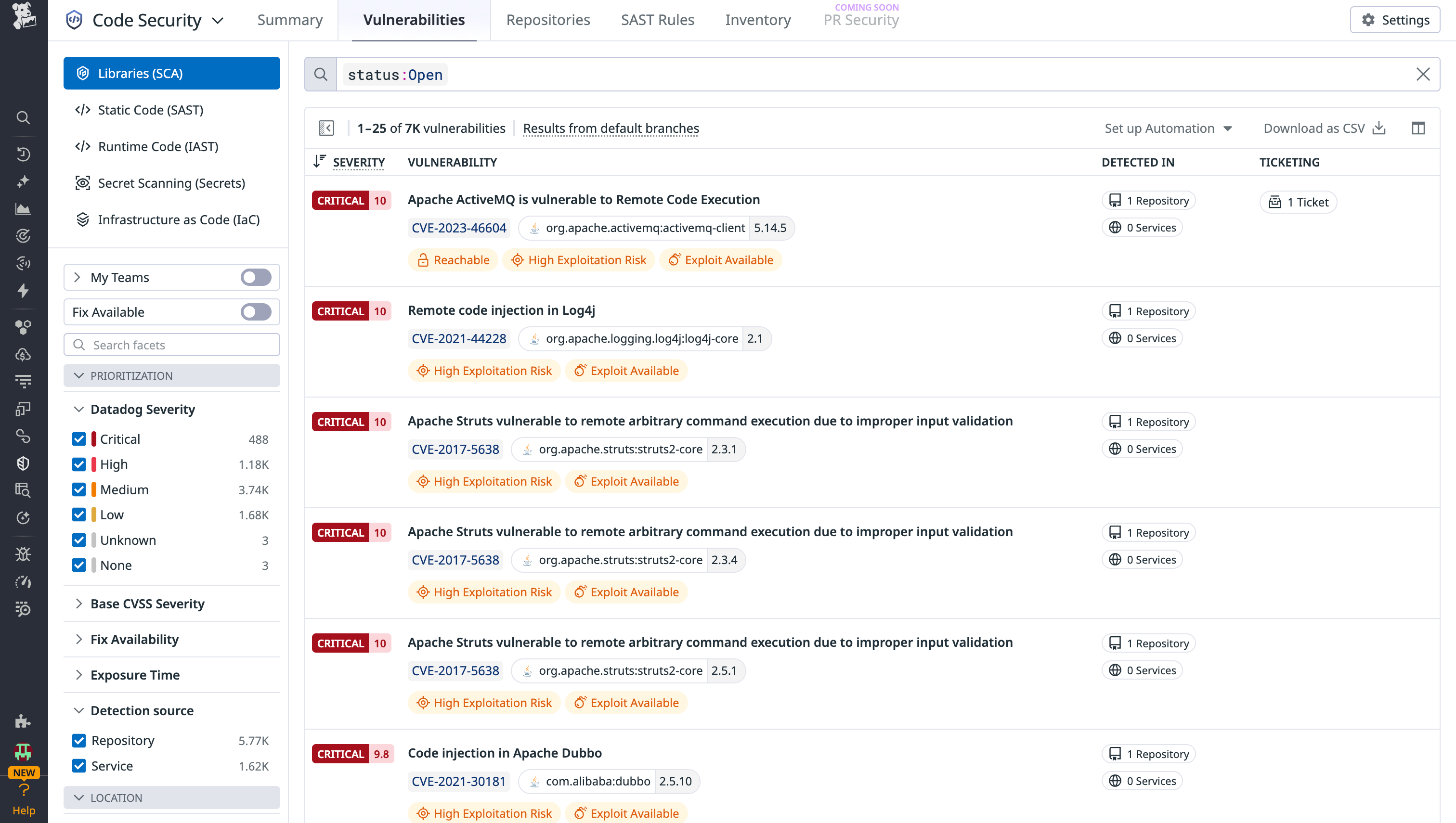Open the recent history icon in sidebar
This screenshot has width=1456, height=823.
[x=23, y=154]
